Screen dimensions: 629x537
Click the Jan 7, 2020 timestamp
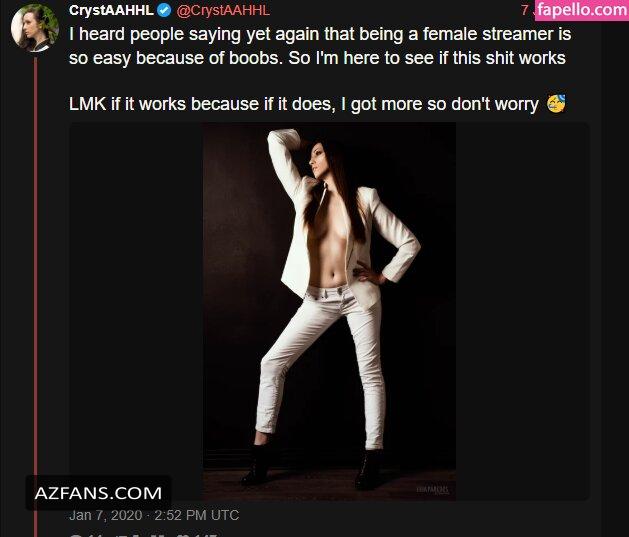tap(106, 515)
